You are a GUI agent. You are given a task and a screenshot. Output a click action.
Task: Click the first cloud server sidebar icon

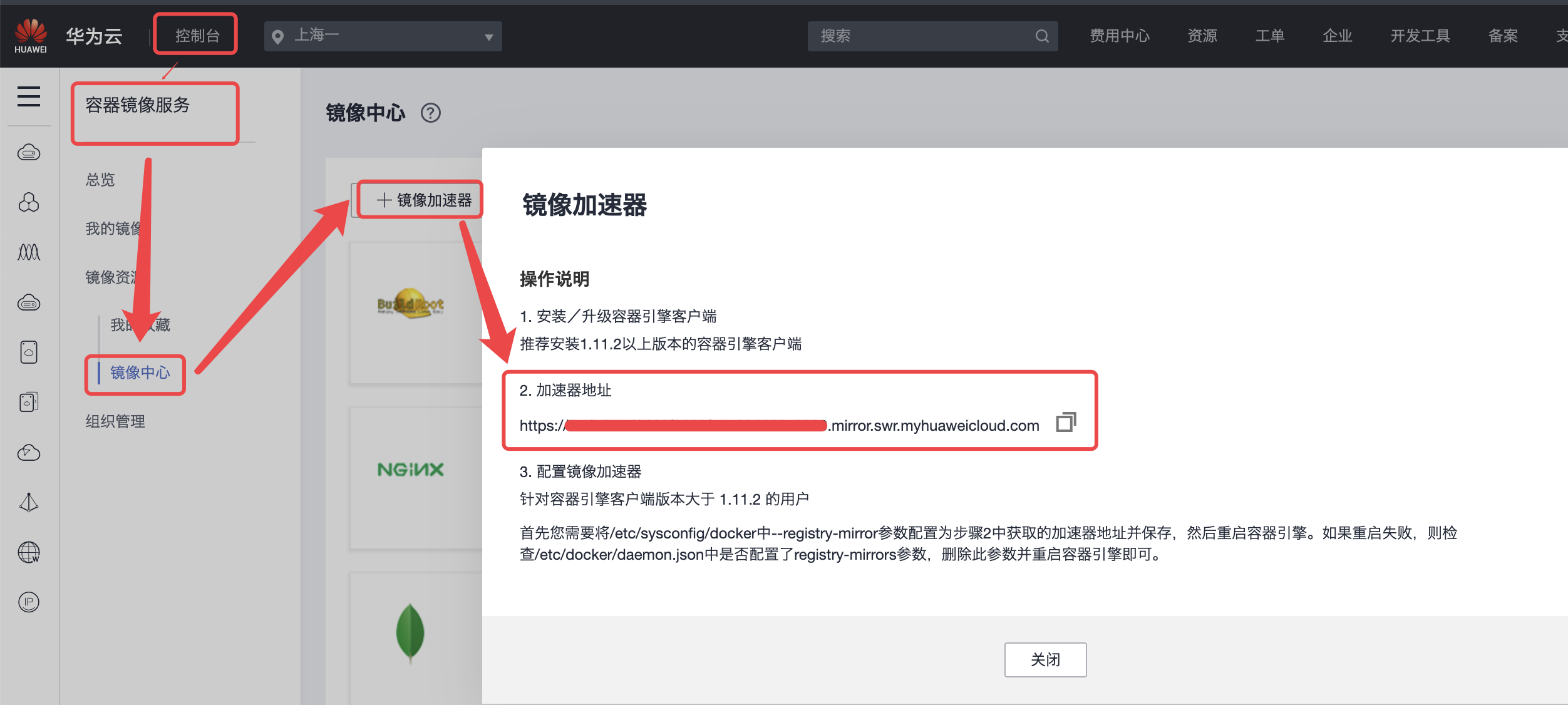point(29,152)
